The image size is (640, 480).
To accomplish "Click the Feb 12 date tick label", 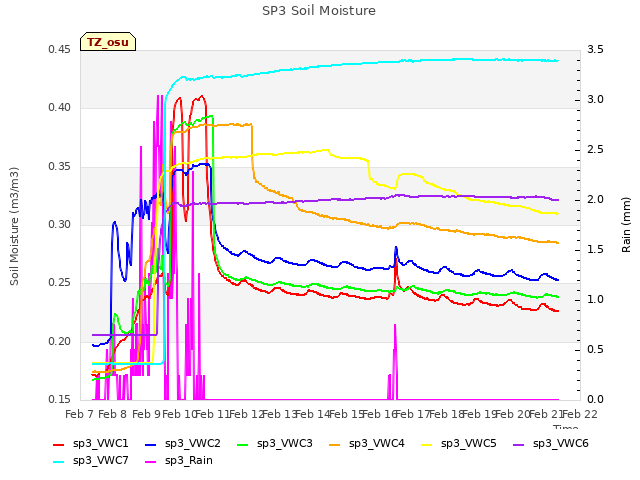I will 246,414.
